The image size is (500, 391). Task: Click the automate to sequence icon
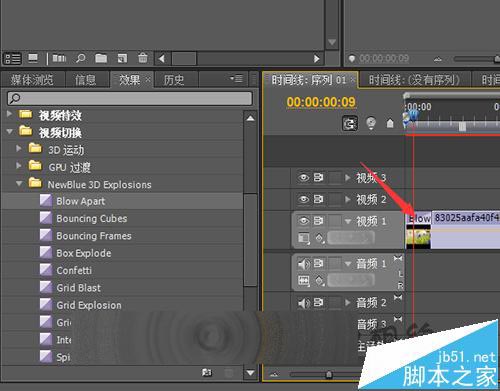point(59,59)
